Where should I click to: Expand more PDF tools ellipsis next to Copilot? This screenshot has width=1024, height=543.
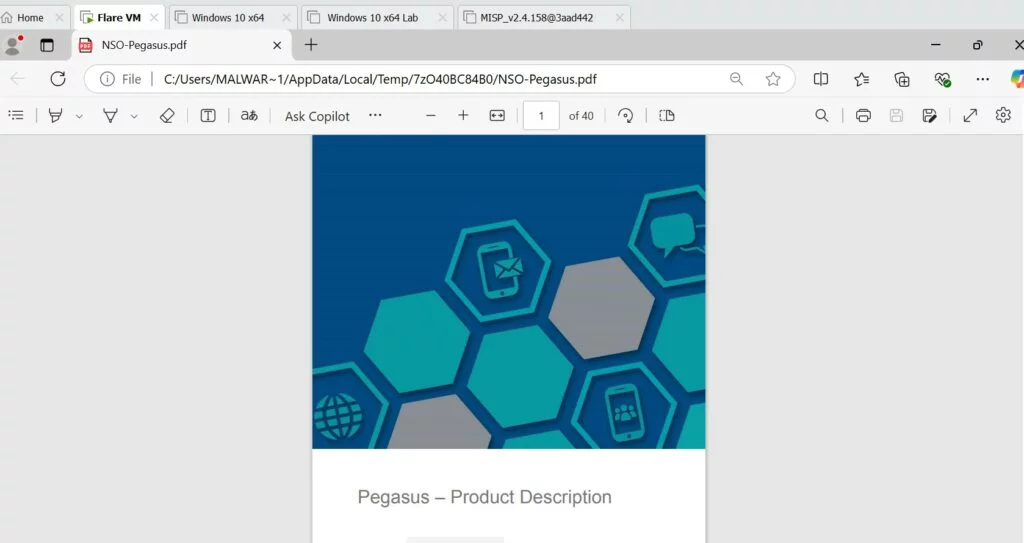pyautogui.click(x=375, y=116)
